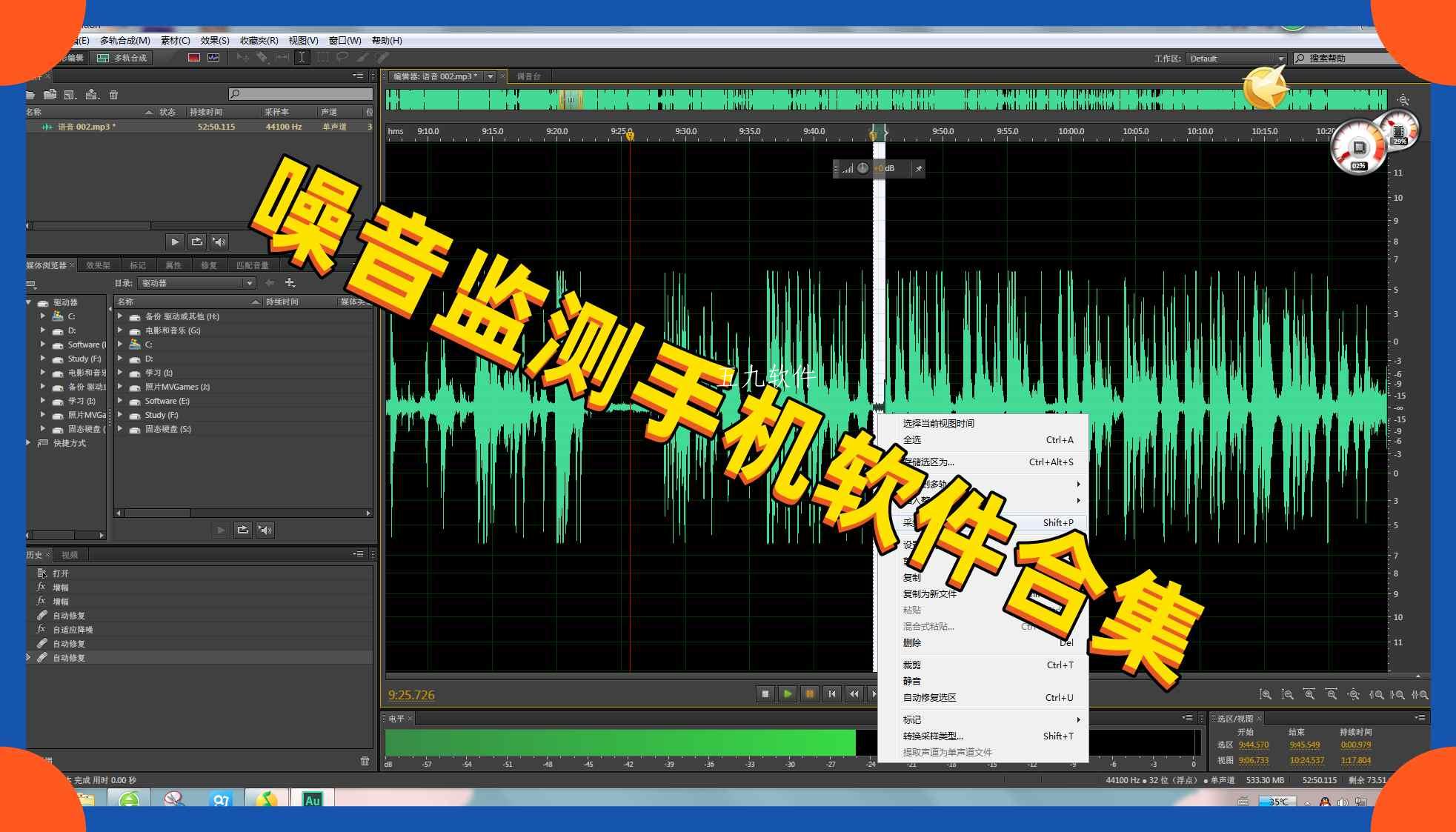This screenshot has width=1456, height=832.
Task: Delete the selected file with the trash icon
Action: point(113,94)
